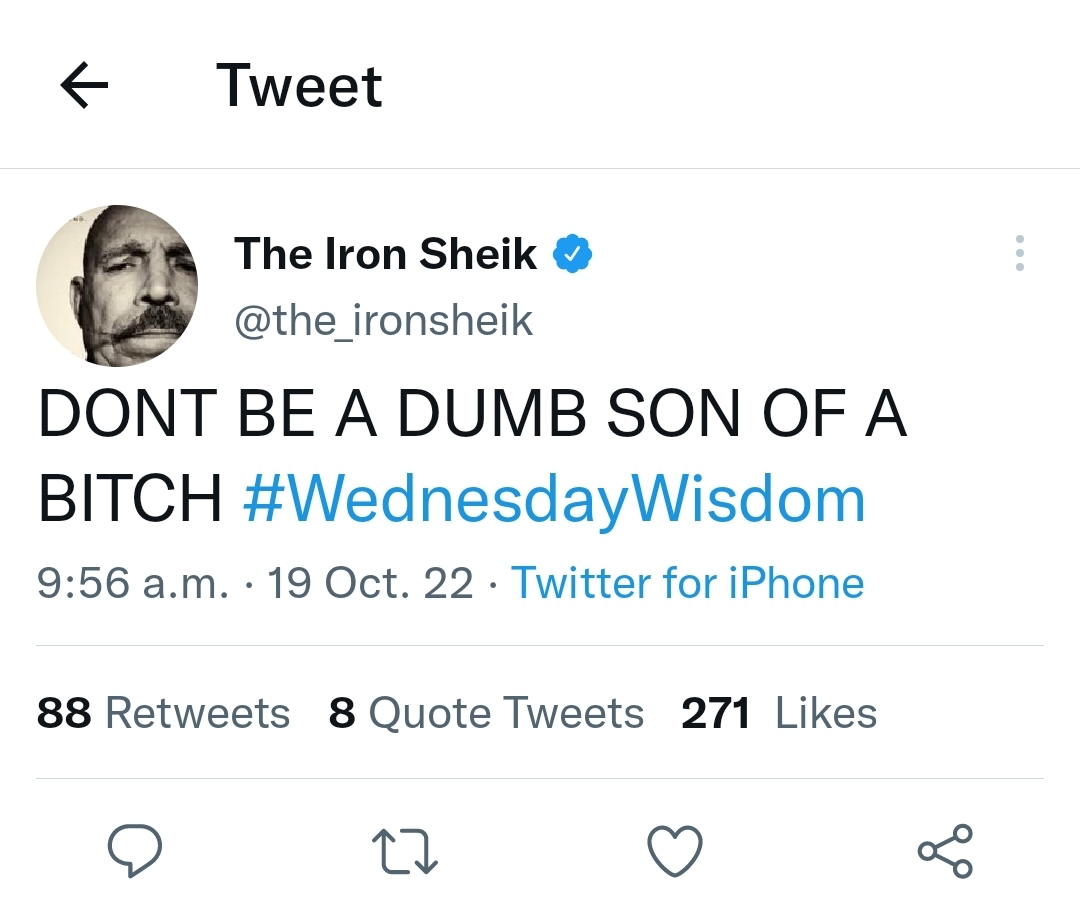View the 88 Retweets list
The width and height of the screenshot is (1080, 918).
click(x=163, y=714)
